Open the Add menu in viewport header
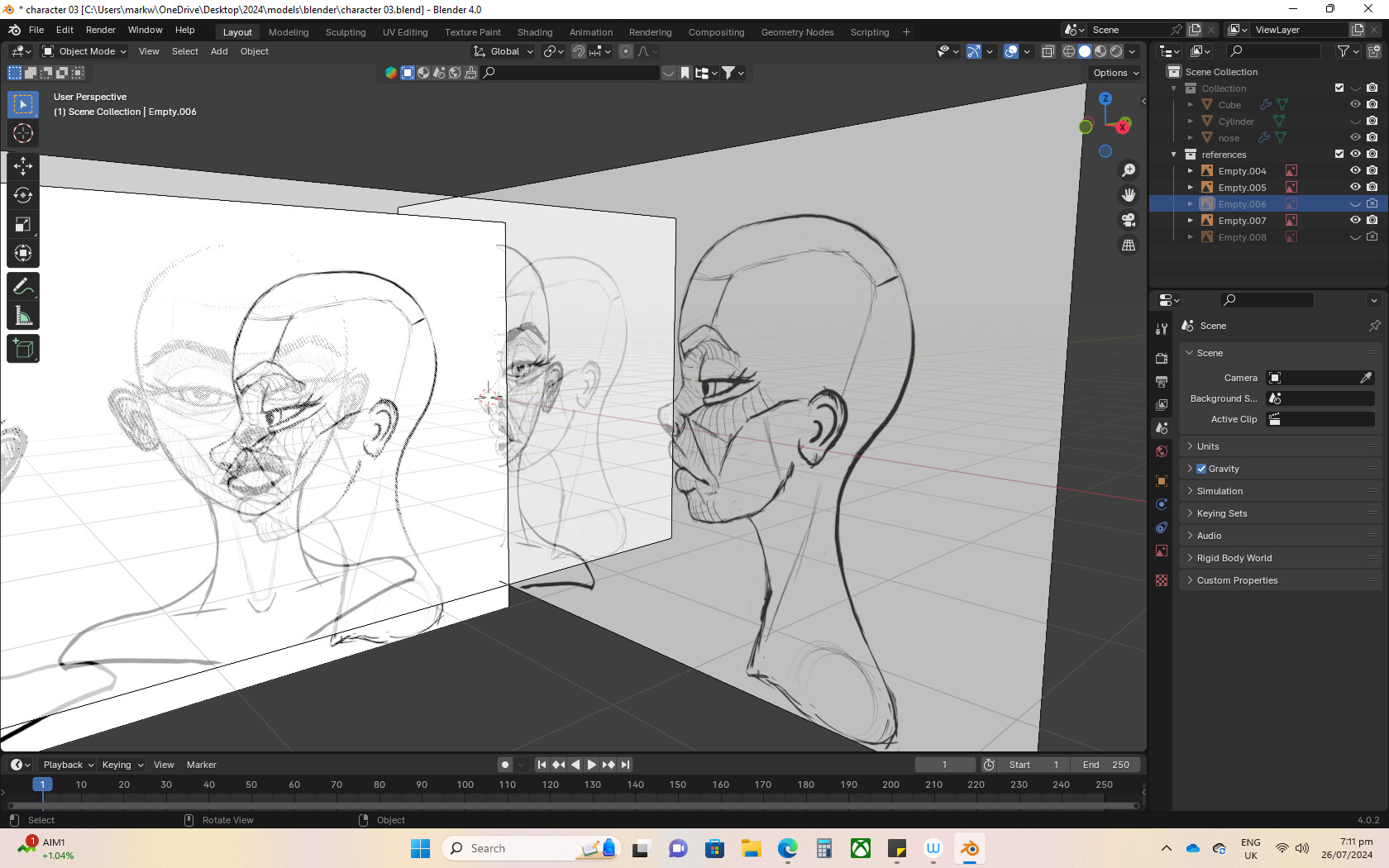This screenshot has height=868, width=1389. click(x=219, y=51)
